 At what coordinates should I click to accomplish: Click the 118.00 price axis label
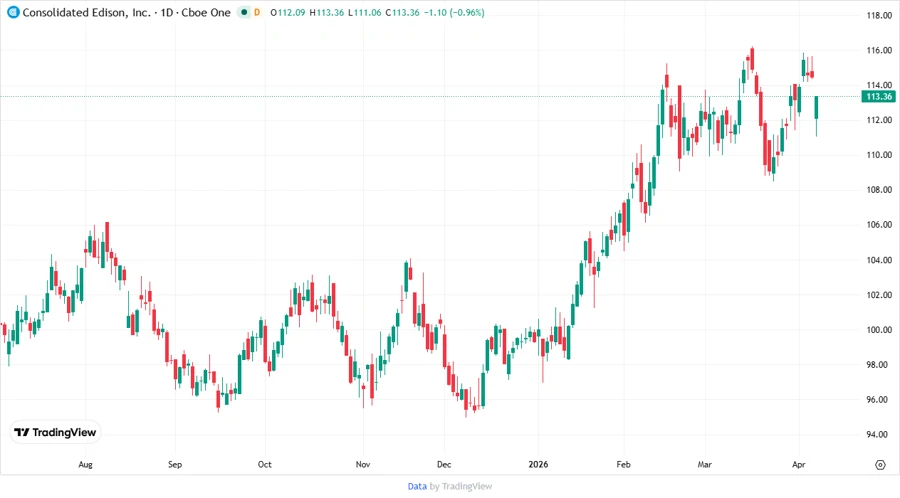(x=879, y=15)
